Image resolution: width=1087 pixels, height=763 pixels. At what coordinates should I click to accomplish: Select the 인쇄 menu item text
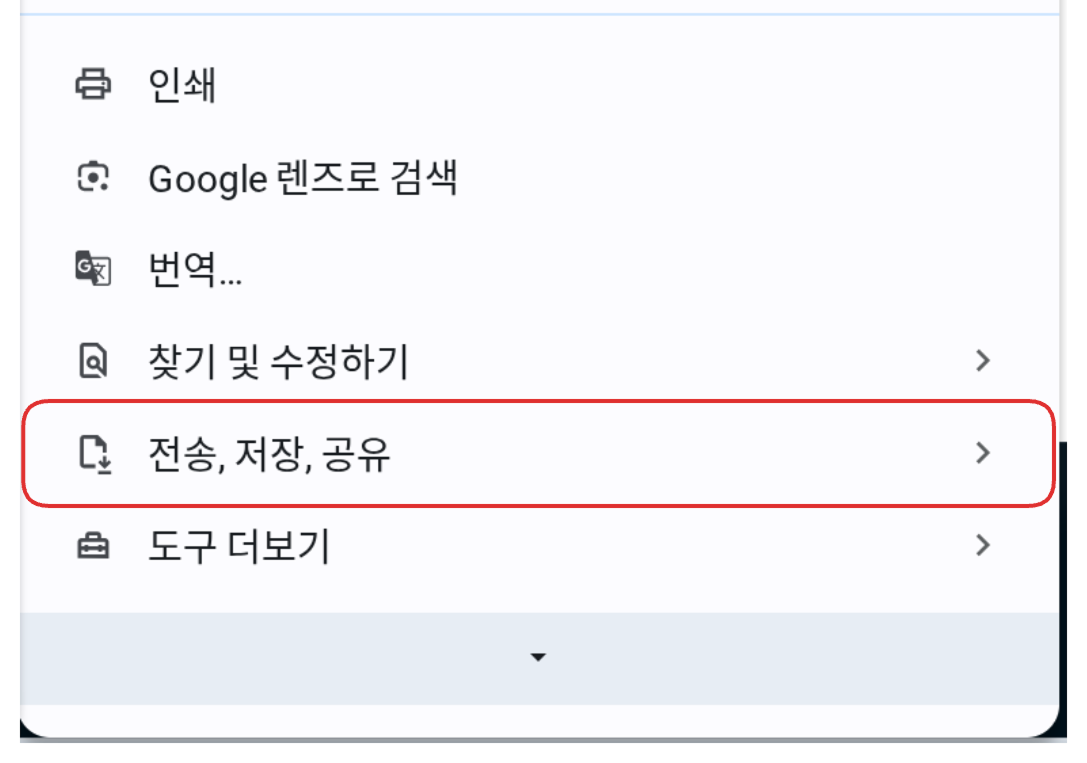[182, 85]
